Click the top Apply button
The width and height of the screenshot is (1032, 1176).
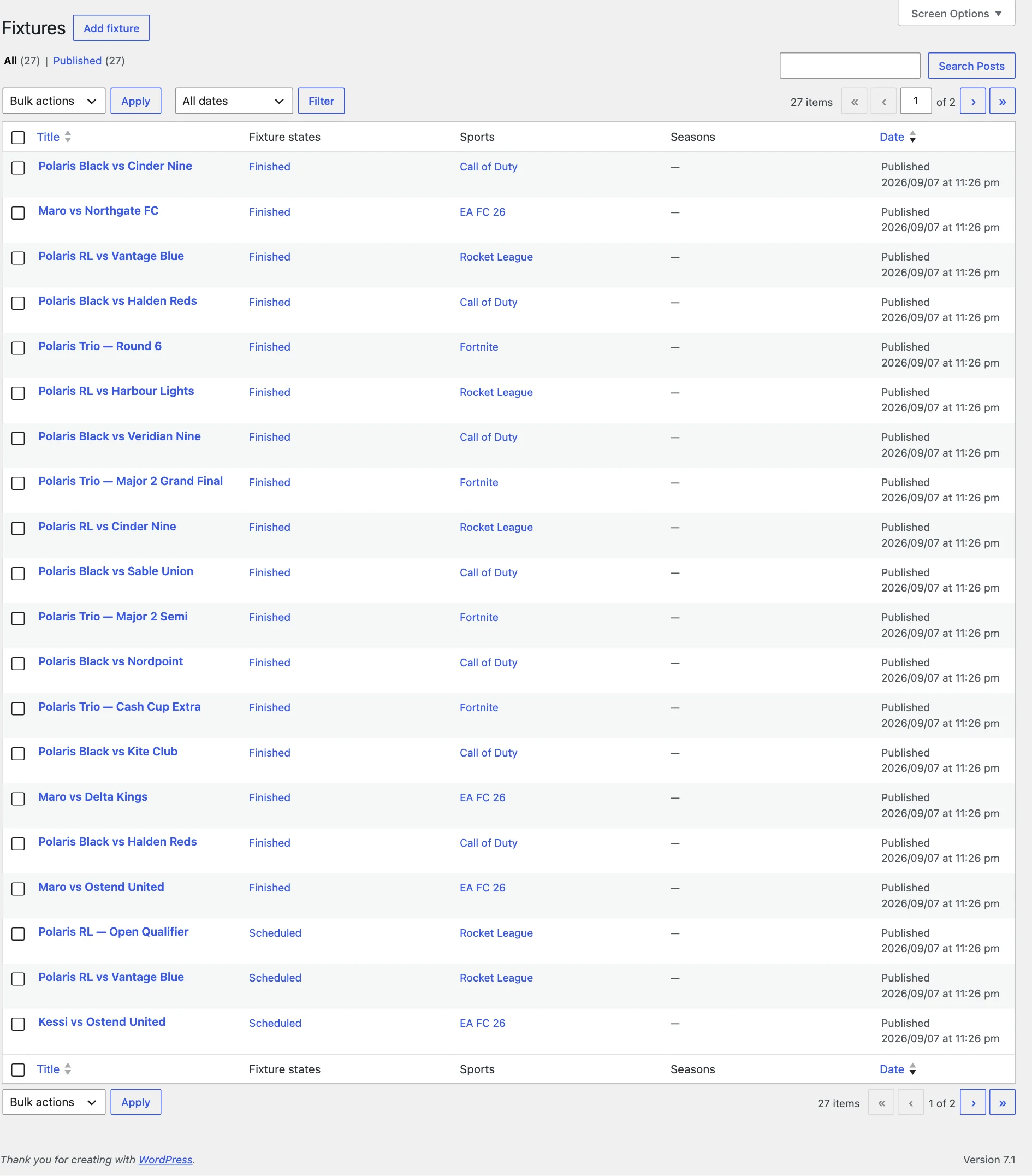pyautogui.click(x=136, y=101)
